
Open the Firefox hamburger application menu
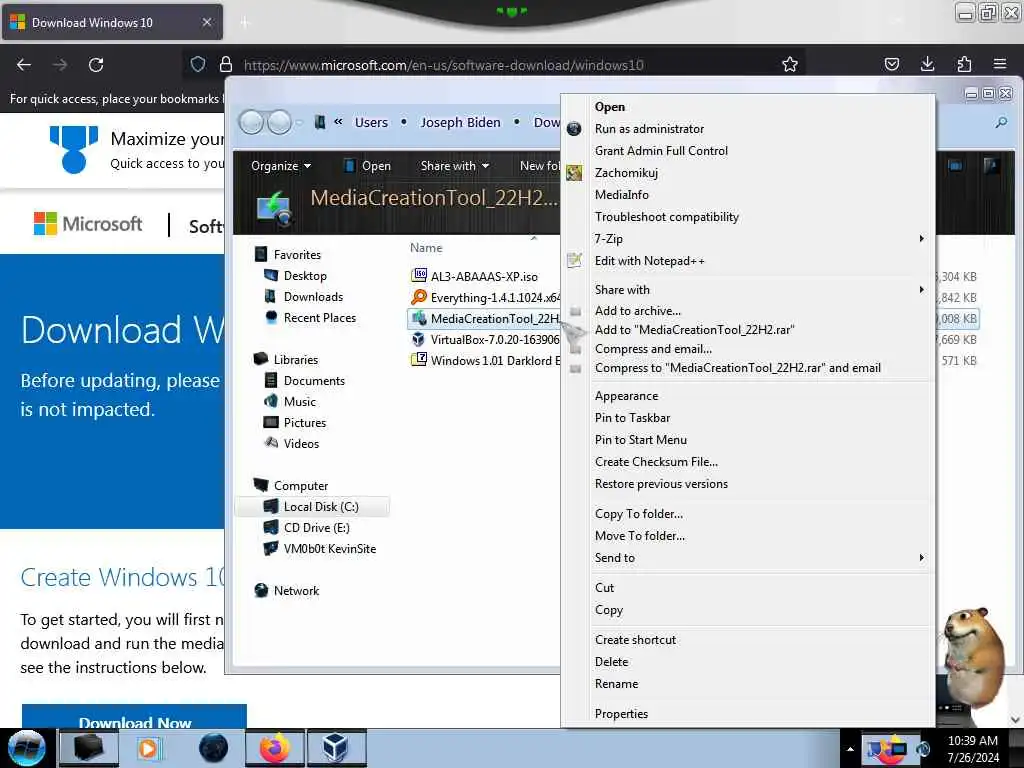click(1000, 64)
